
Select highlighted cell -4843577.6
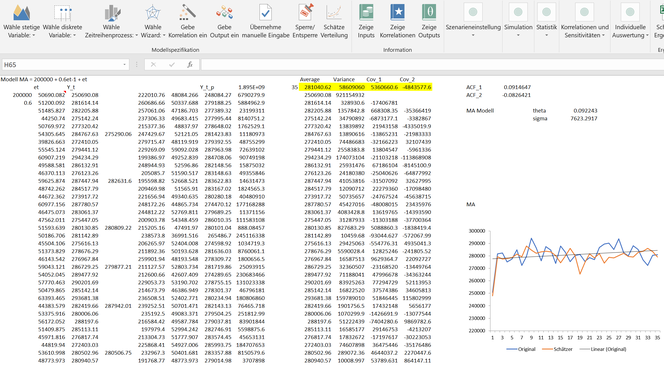point(415,87)
